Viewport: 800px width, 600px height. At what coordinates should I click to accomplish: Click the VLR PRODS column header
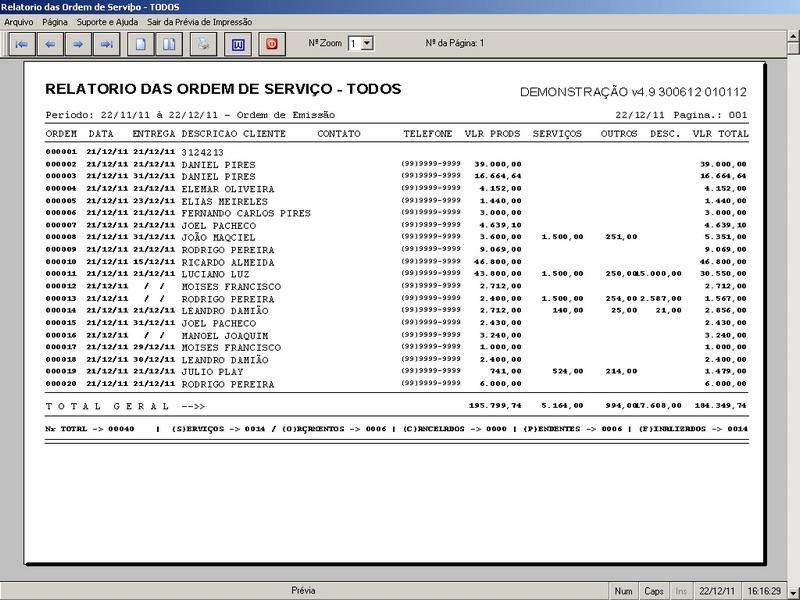492,134
